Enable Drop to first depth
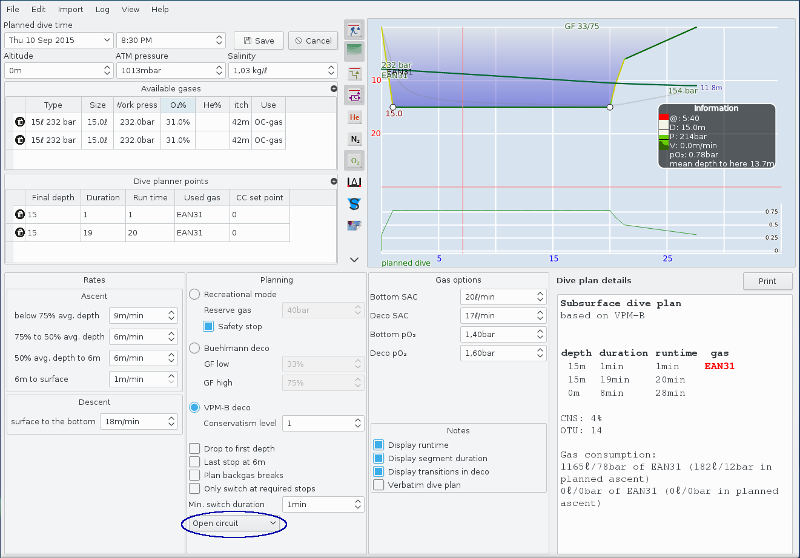The width and height of the screenshot is (800, 558). click(194, 448)
